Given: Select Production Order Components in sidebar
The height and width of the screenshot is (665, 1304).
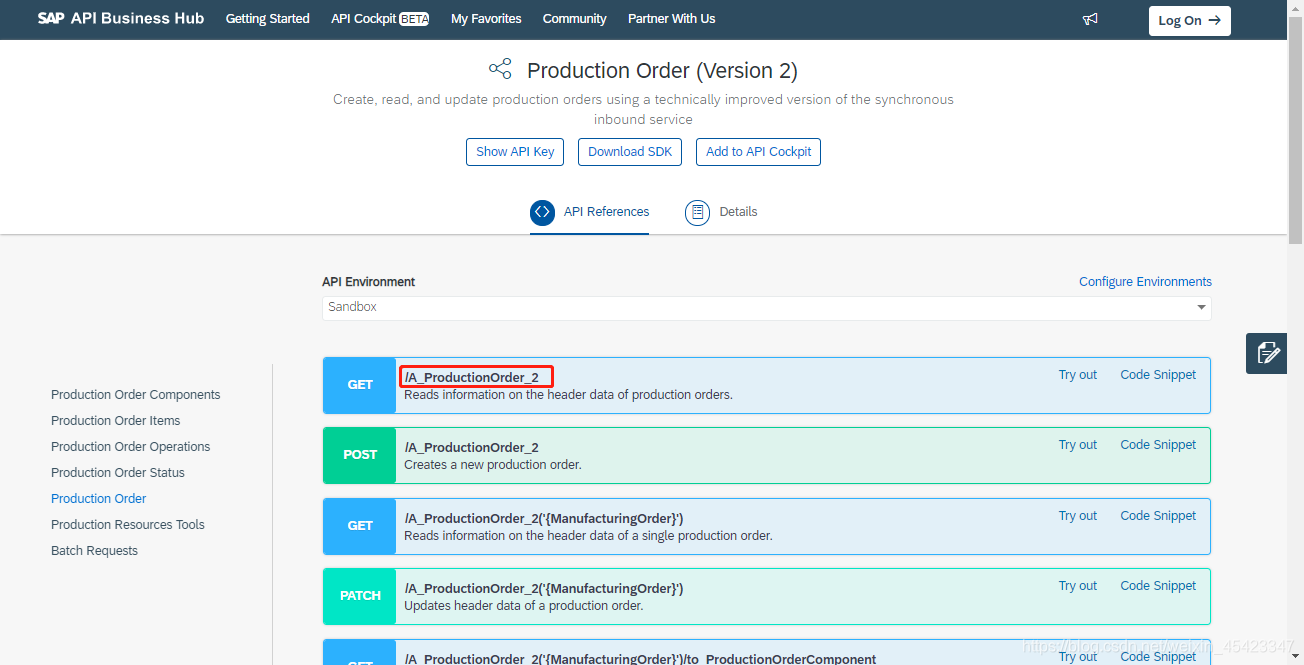Looking at the screenshot, I should 135,395.
